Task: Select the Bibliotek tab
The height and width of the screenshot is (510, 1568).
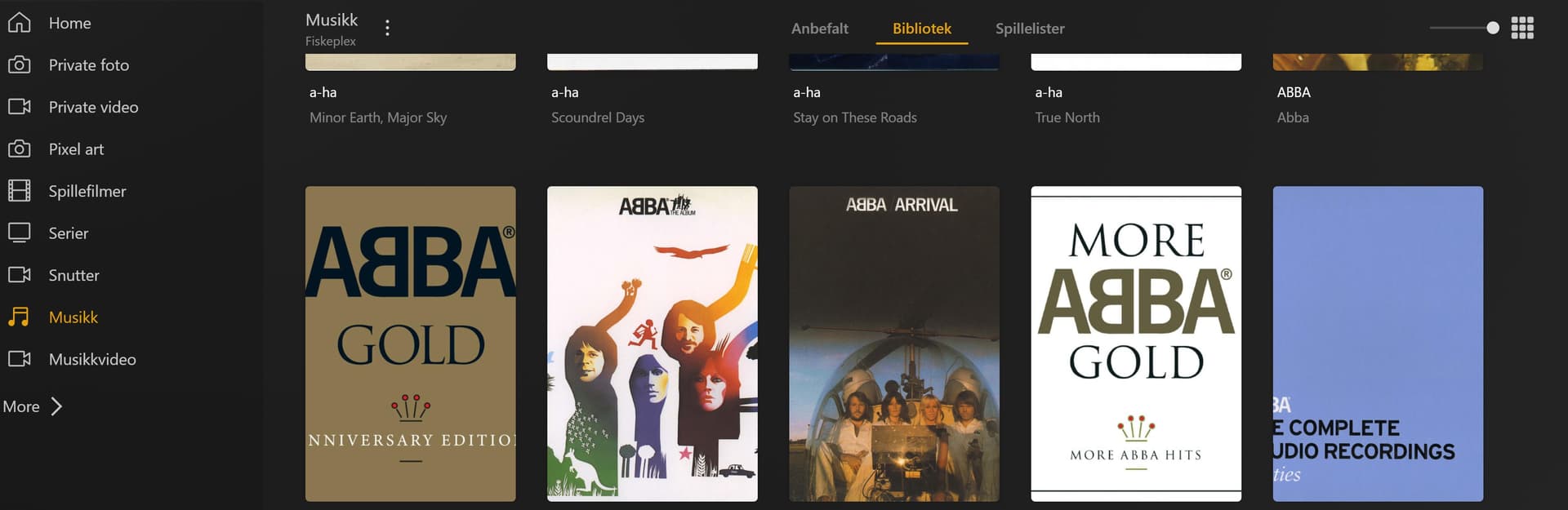Action: click(x=921, y=29)
